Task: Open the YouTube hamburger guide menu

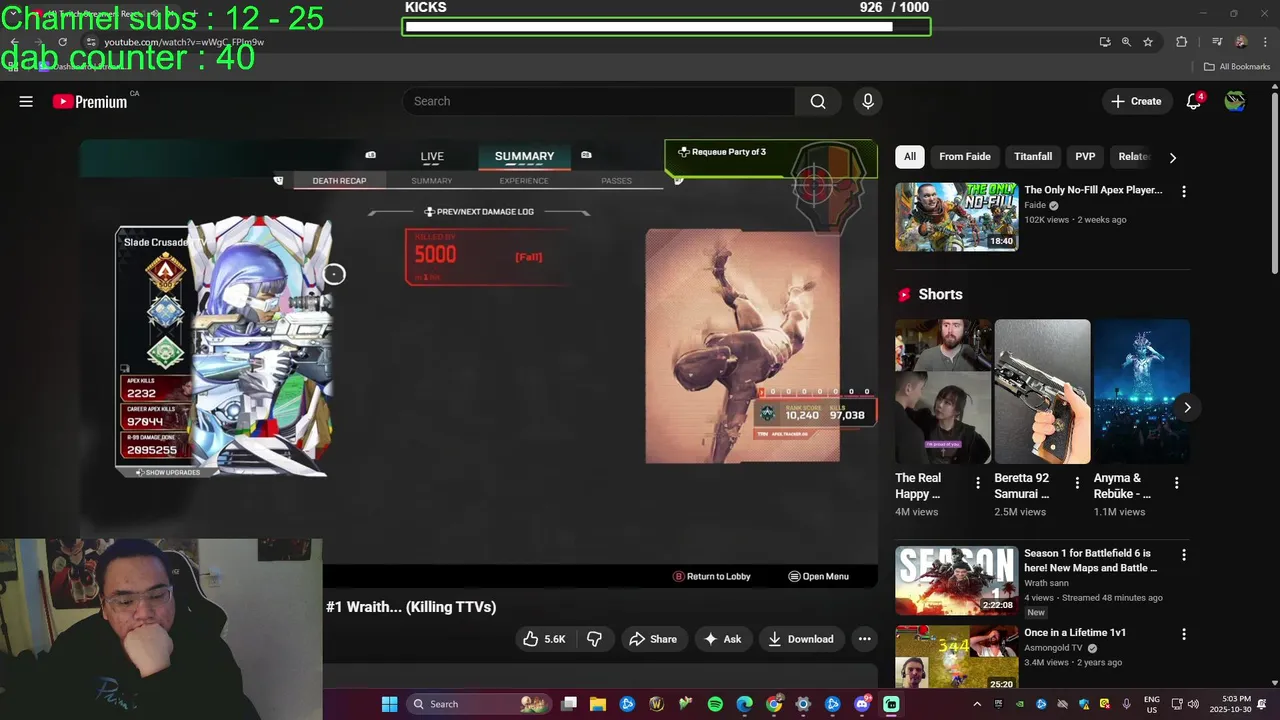Action: coord(26,101)
